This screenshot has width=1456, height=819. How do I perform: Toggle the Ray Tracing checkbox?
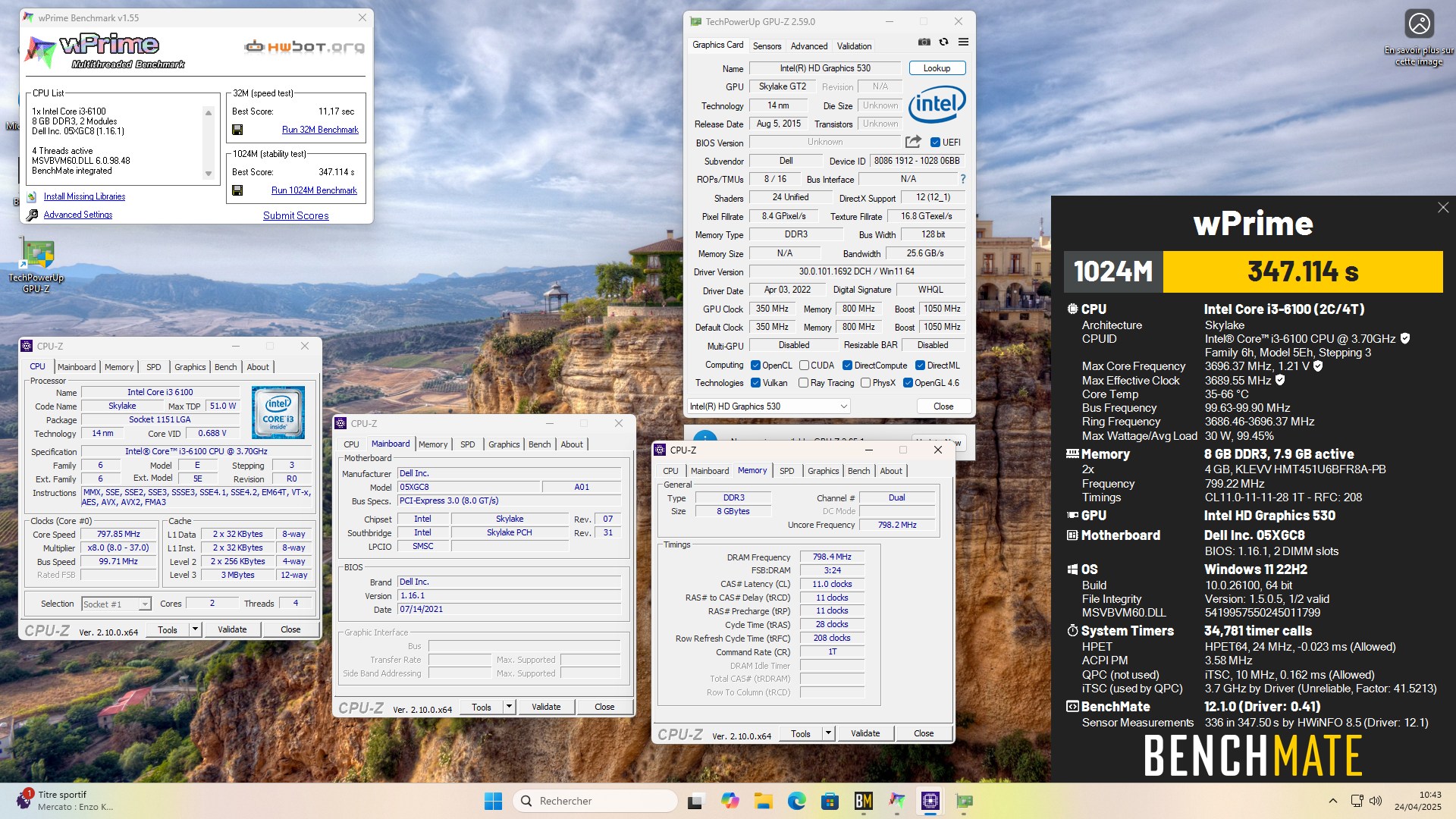tap(804, 383)
